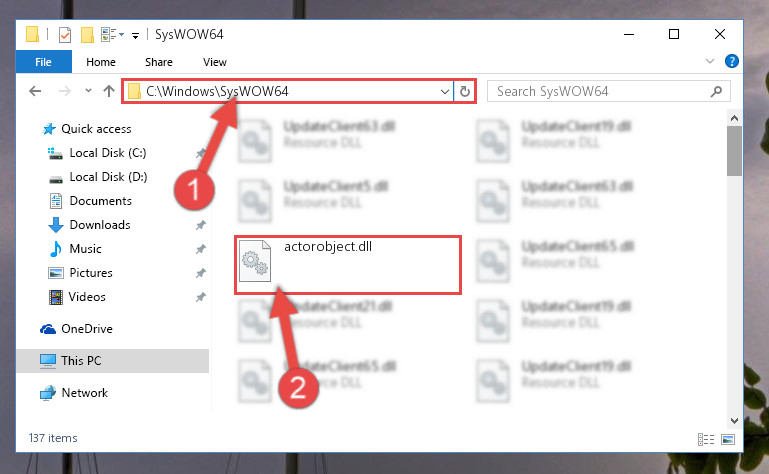Click in the Search SysWOW64 field

pyautogui.click(x=601, y=91)
